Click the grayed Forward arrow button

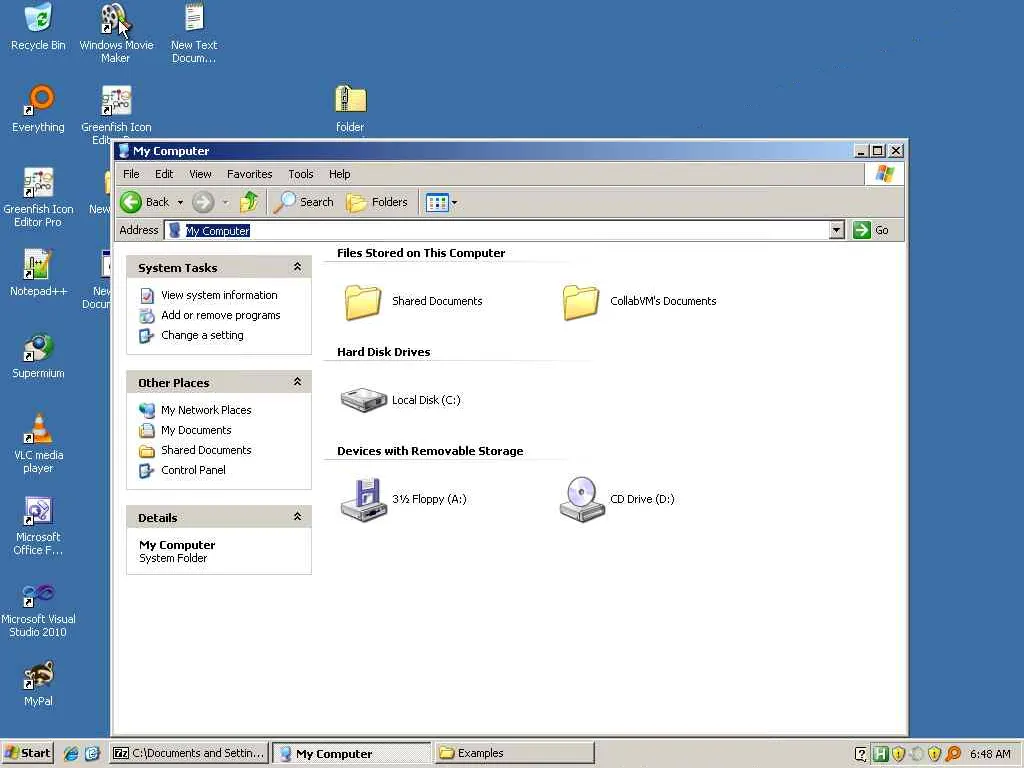click(203, 202)
